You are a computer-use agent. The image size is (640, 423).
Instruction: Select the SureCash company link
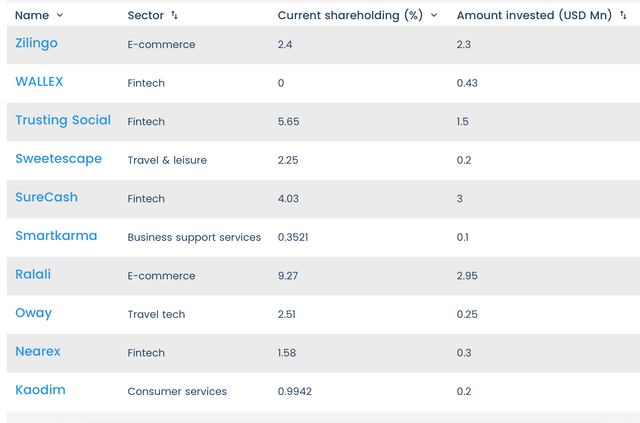click(x=46, y=198)
